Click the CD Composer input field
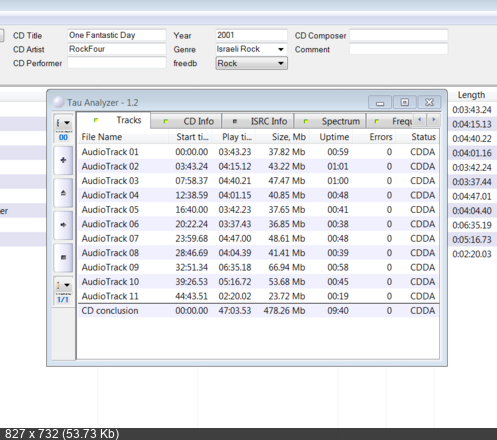This screenshot has height=440, width=497. point(399,35)
